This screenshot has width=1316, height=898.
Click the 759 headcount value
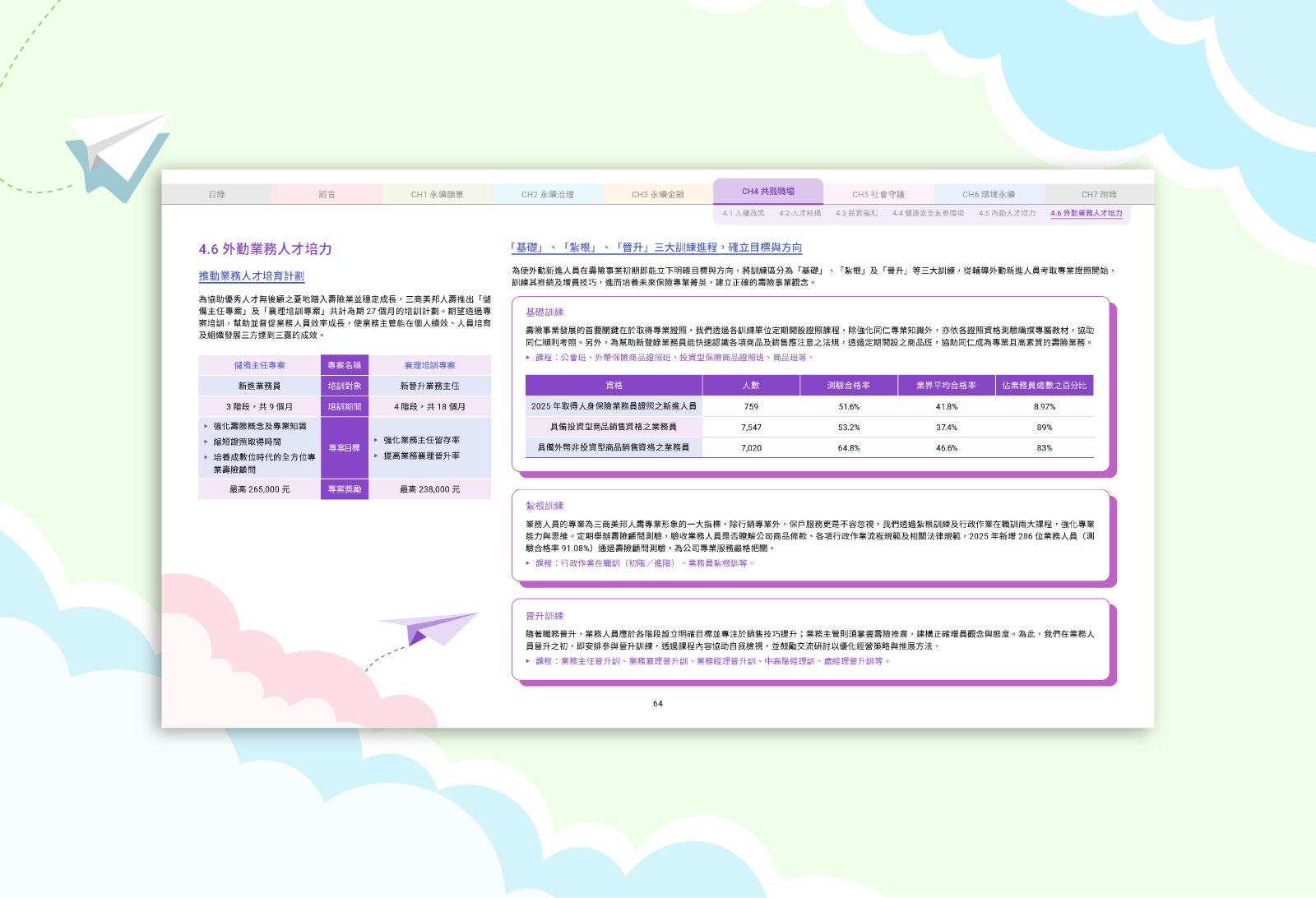click(x=751, y=406)
